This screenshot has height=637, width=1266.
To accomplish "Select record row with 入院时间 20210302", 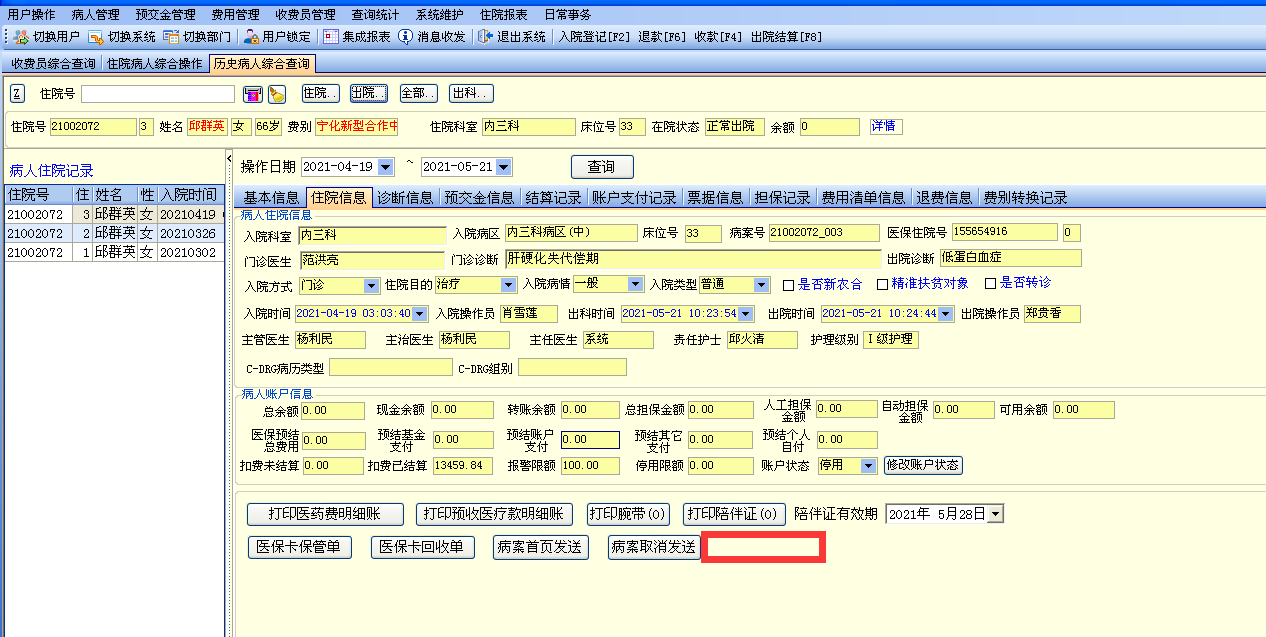I will [114, 252].
